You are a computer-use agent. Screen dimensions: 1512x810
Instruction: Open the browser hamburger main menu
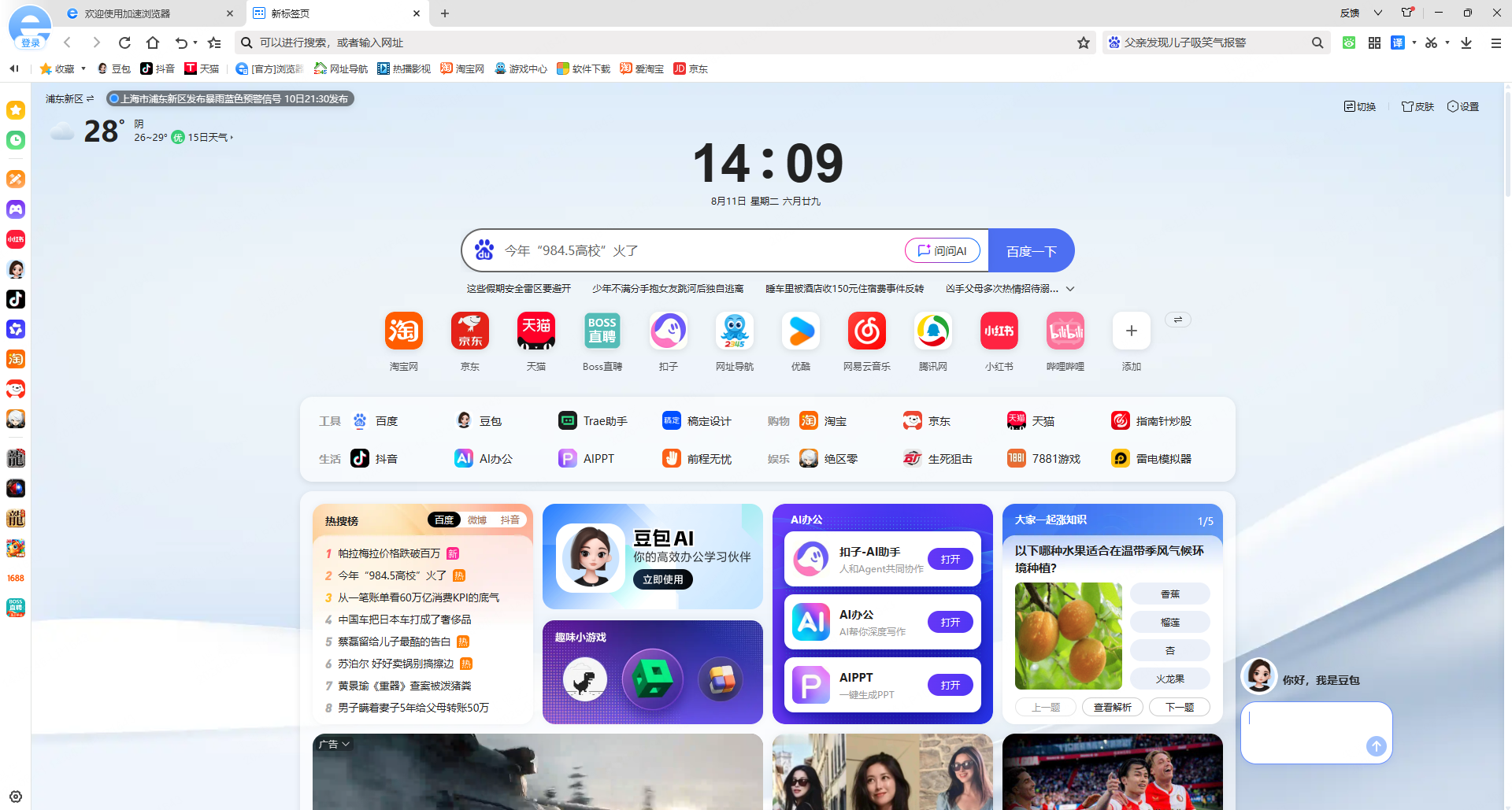point(1496,43)
